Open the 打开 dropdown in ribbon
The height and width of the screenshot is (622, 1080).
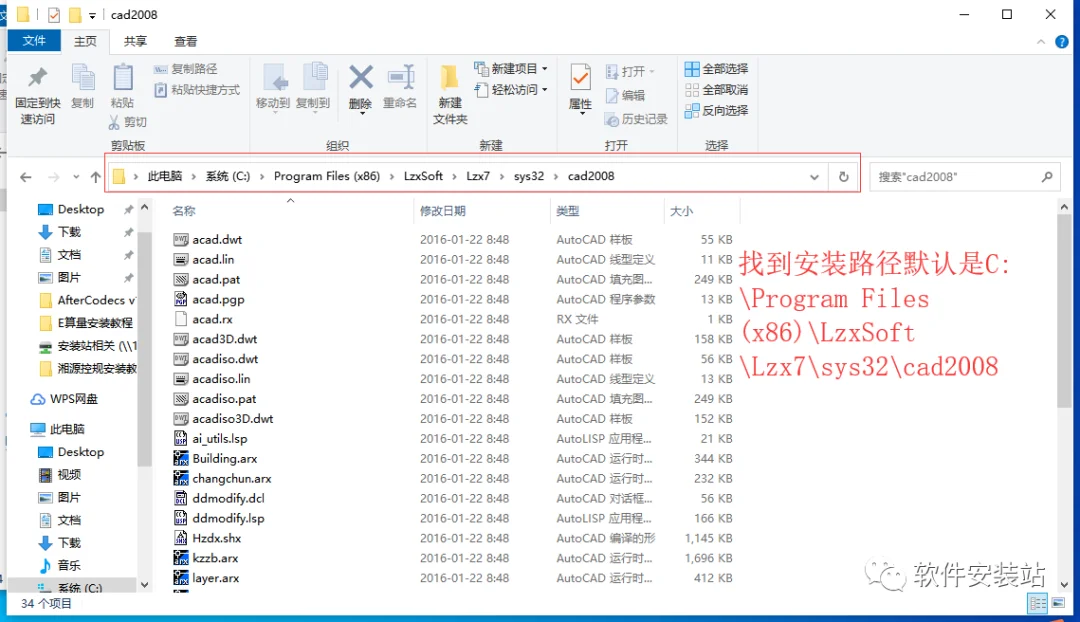pos(630,71)
